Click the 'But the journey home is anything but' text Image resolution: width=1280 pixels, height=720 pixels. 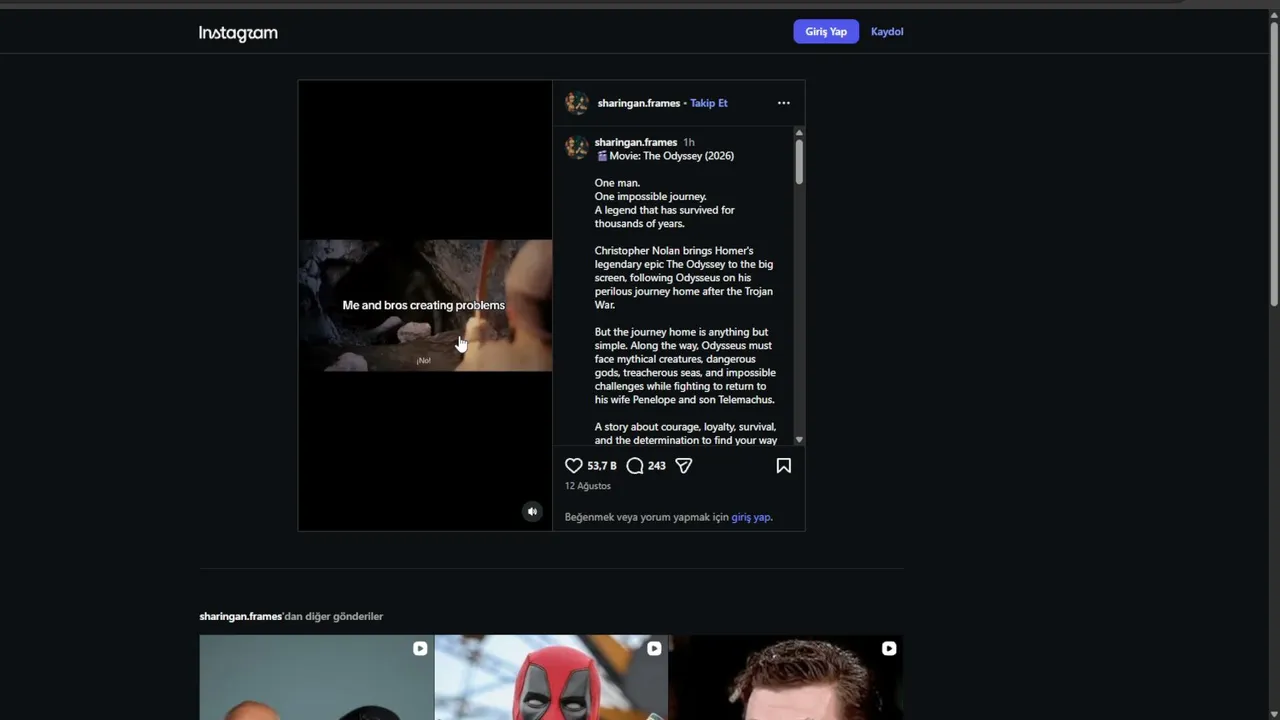pos(681,332)
